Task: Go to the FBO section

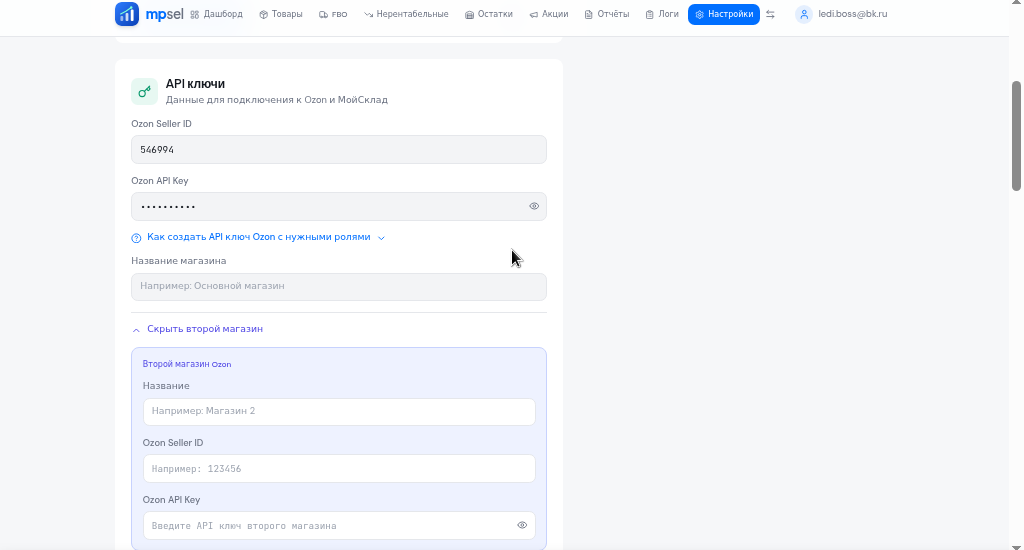Action: (x=333, y=14)
